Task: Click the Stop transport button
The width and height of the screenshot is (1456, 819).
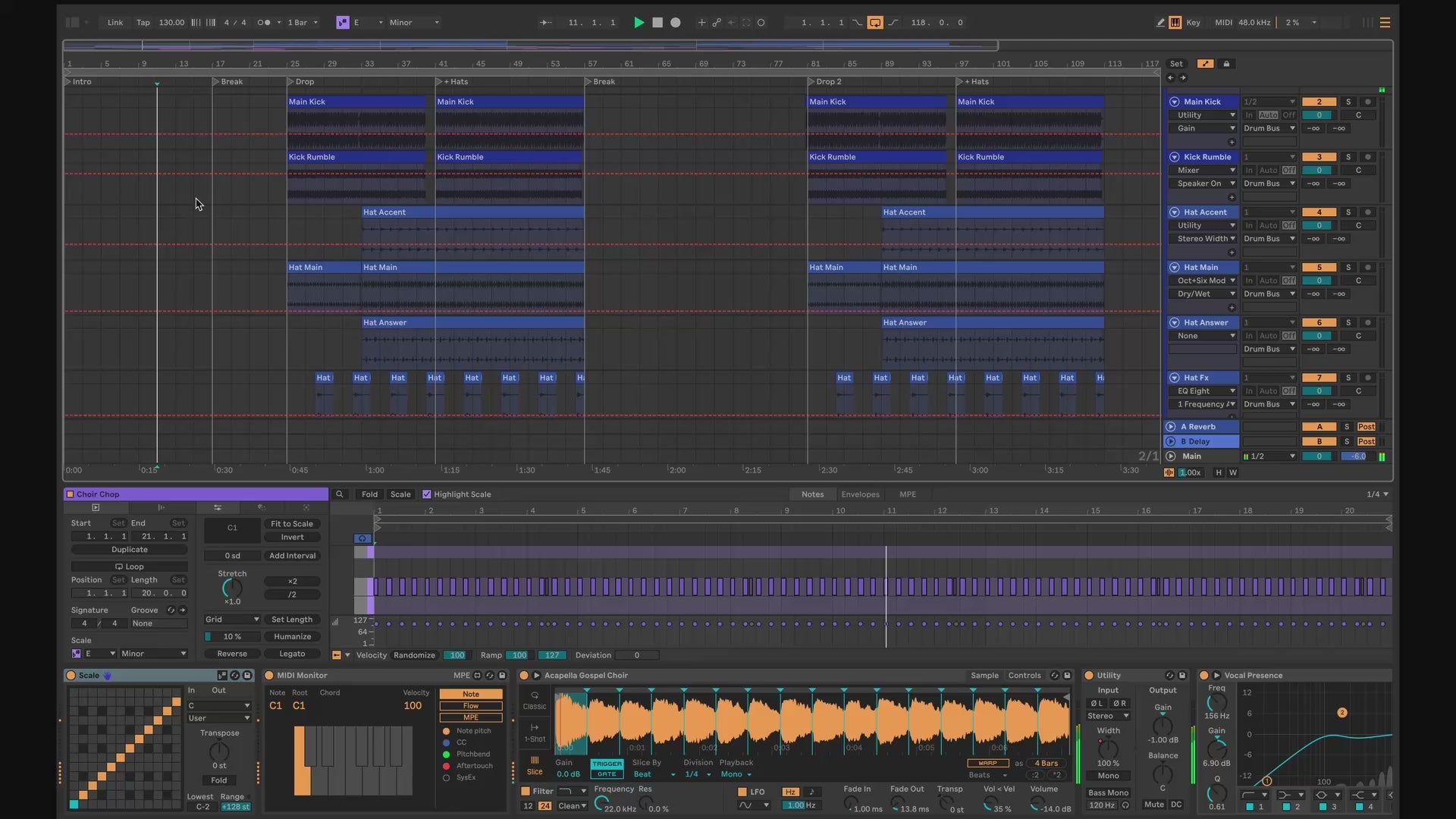Action: coord(657,23)
